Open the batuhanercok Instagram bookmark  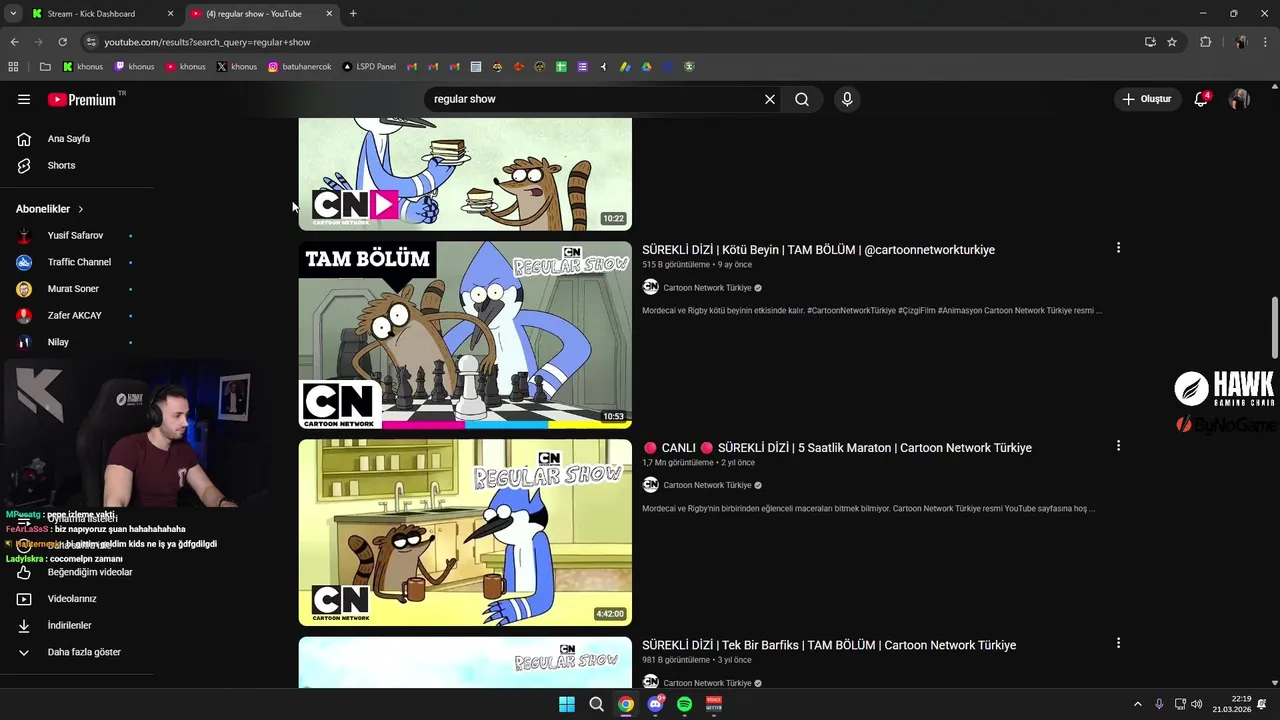point(299,67)
